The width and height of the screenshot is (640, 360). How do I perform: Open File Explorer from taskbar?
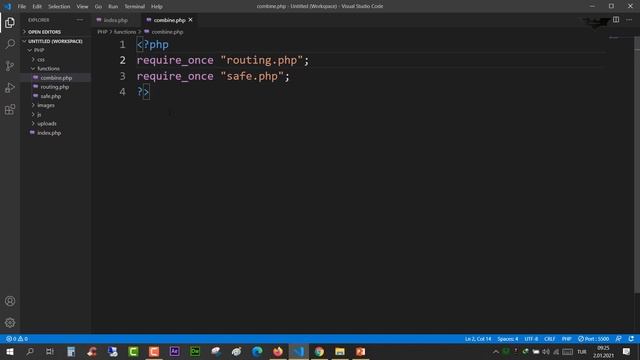click(x=340, y=351)
